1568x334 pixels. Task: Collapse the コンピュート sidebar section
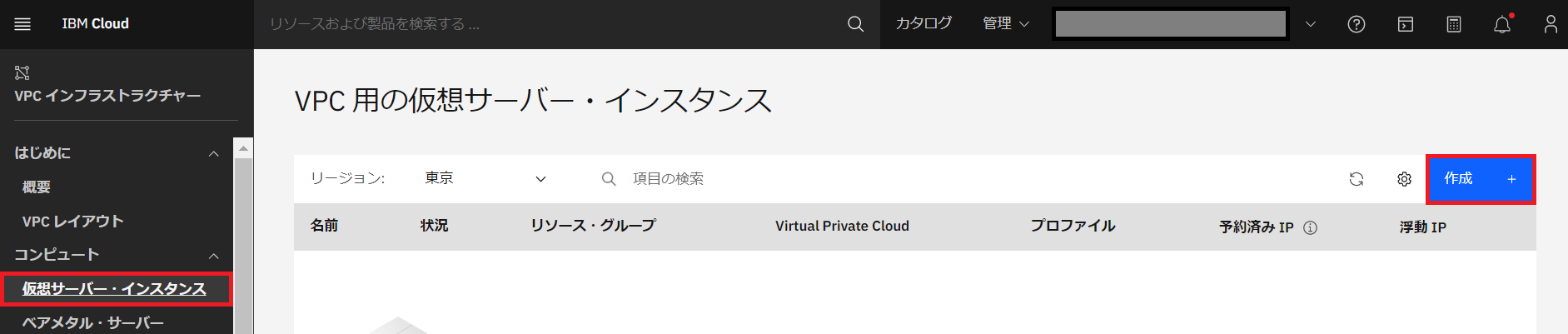click(x=214, y=256)
